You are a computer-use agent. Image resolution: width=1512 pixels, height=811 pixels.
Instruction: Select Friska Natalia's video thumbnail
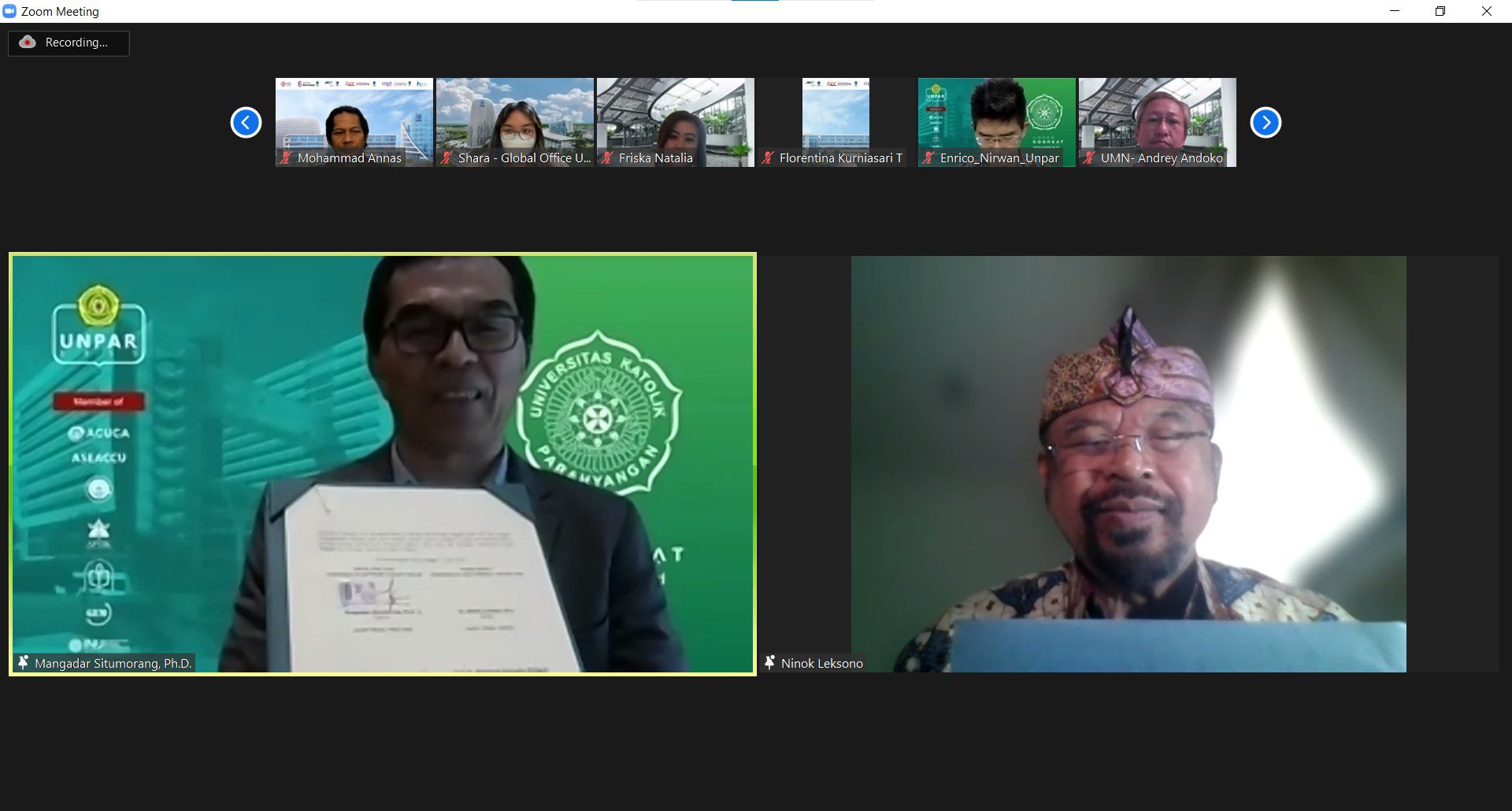tap(675, 118)
